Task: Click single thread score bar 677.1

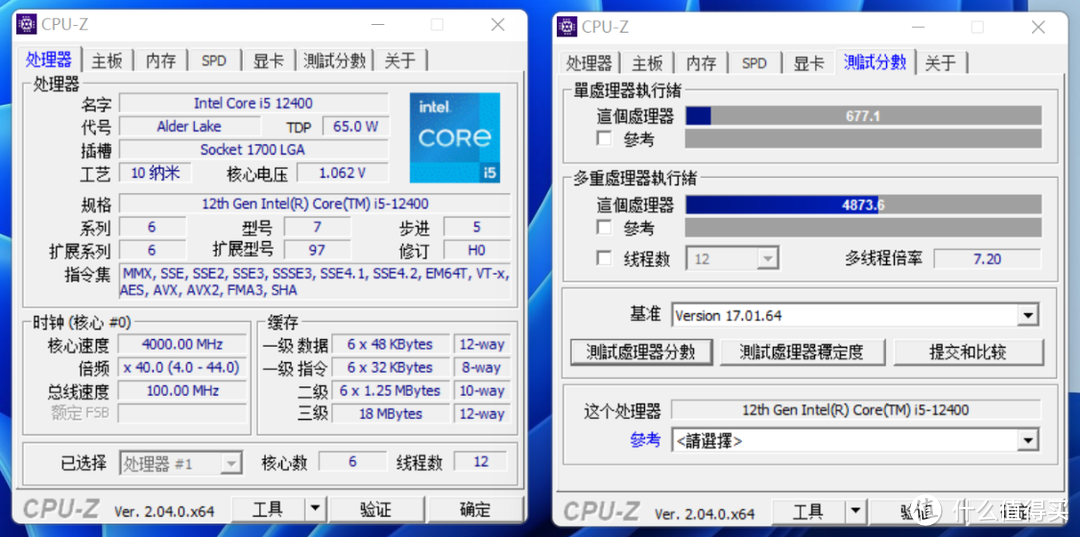Action: [x=863, y=116]
